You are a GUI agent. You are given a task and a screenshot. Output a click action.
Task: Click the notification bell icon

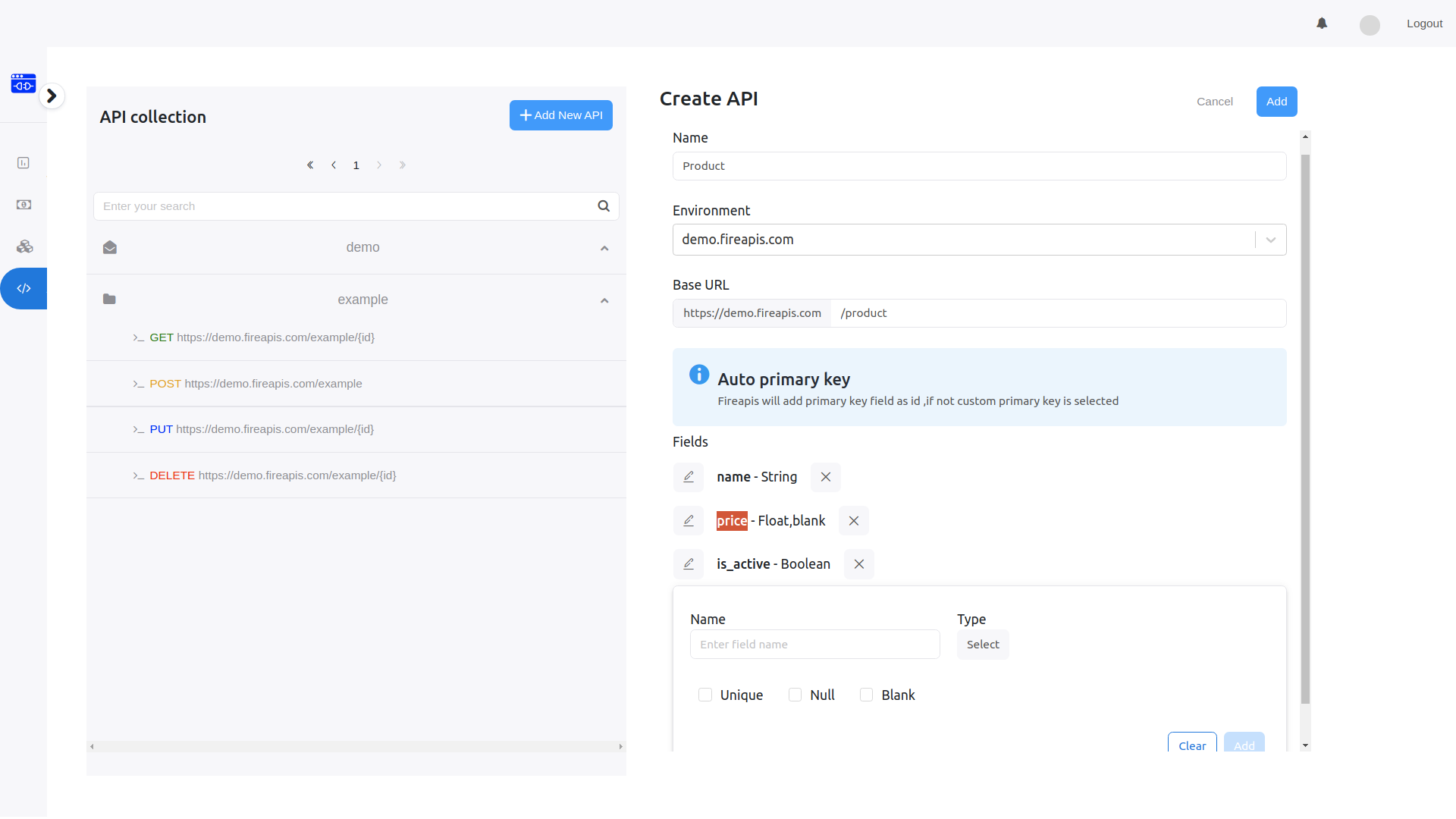coord(1322,24)
